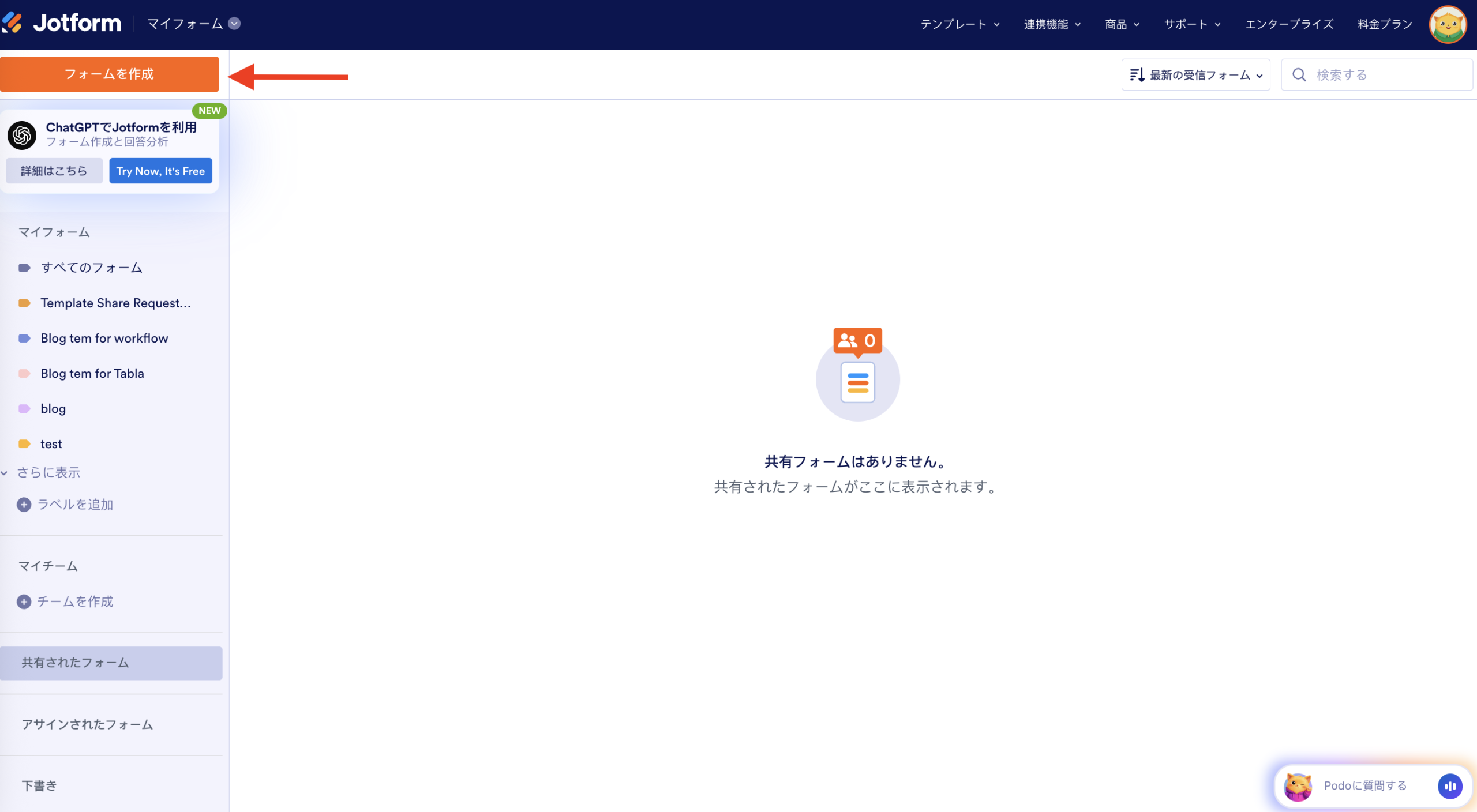Click the ChatGPT logo in the promo card
Viewport: 1477px width, 812px height.
[23, 134]
